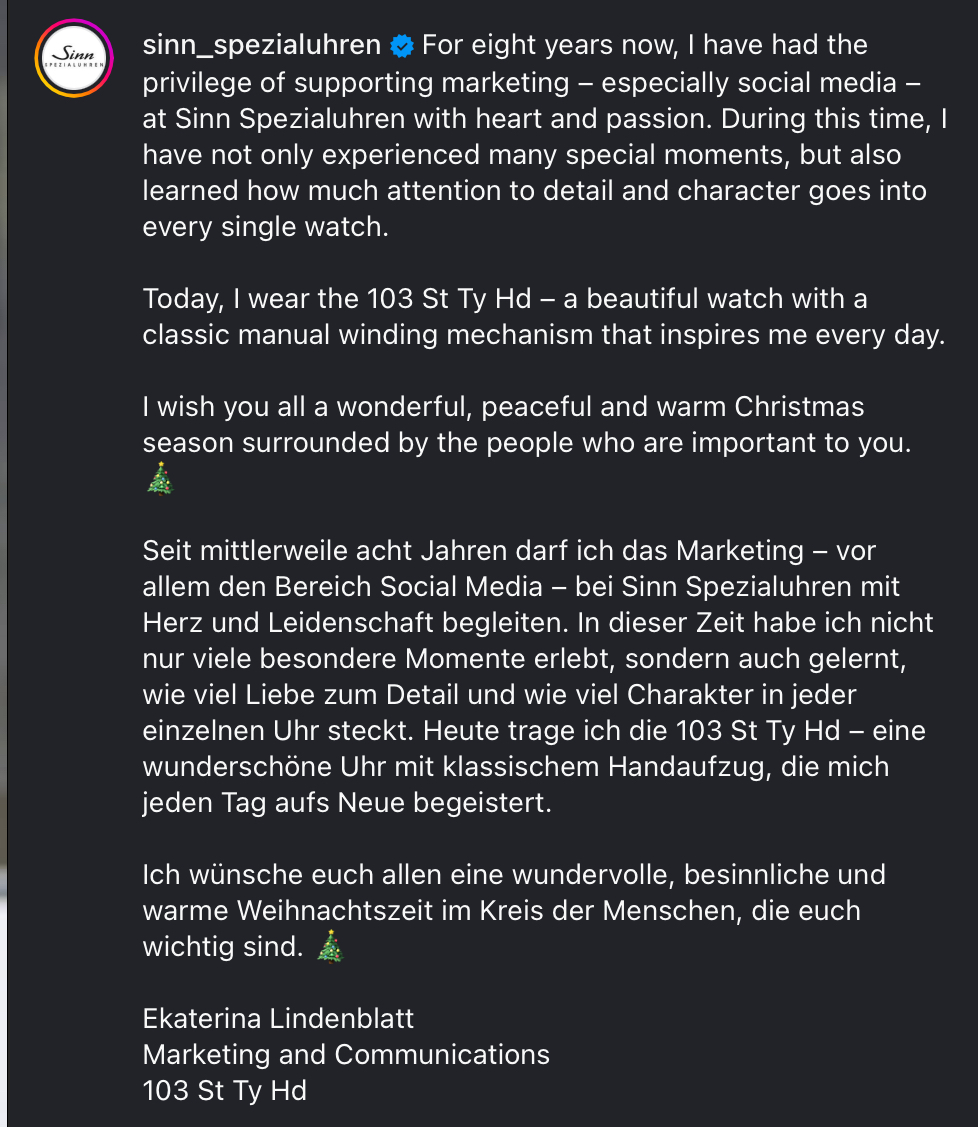The width and height of the screenshot is (978, 1127).
Task: Click the Christmas tree emoji after 'wichtig sind.'
Action: (331, 946)
